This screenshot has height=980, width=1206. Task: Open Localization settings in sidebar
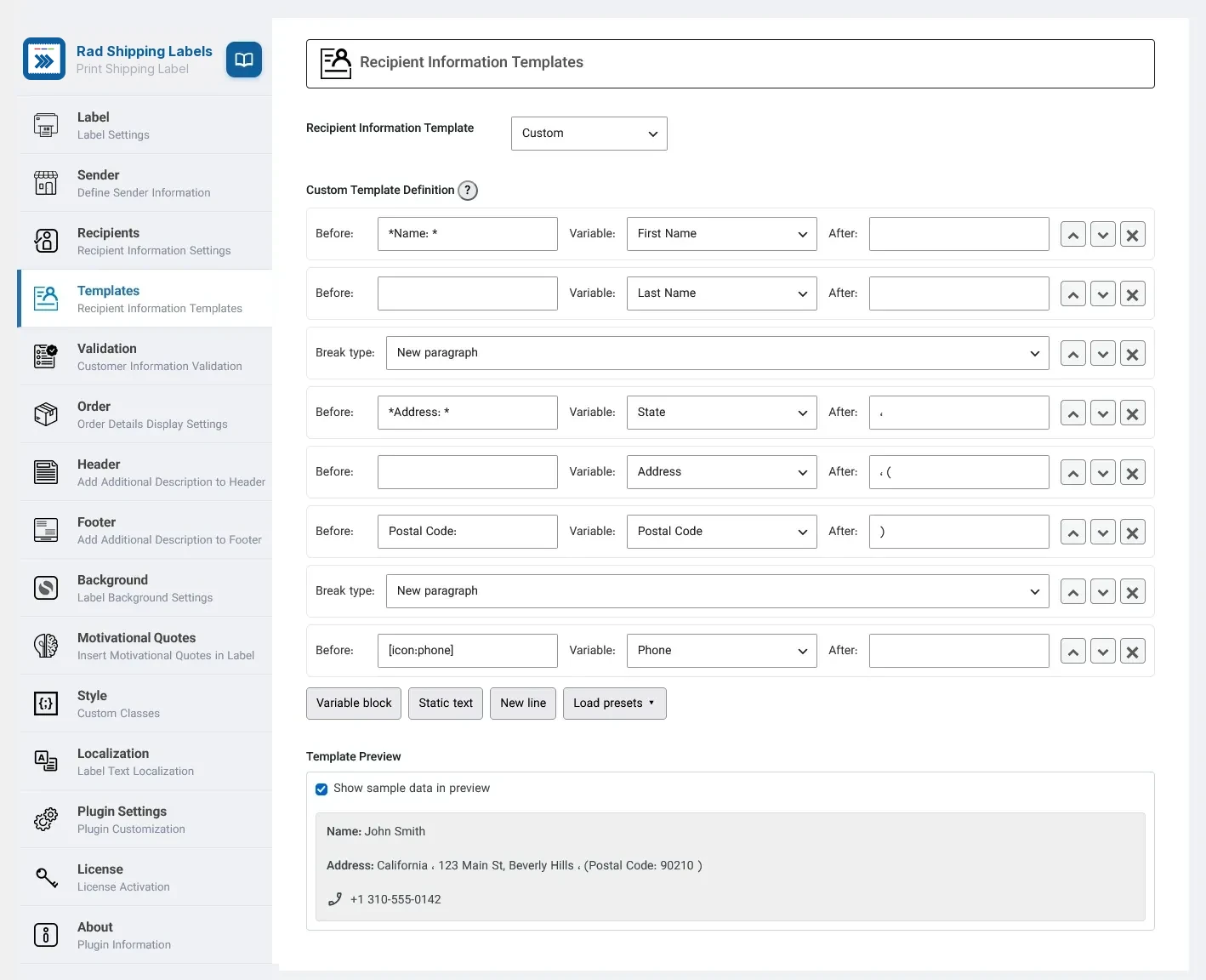(x=145, y=761)
